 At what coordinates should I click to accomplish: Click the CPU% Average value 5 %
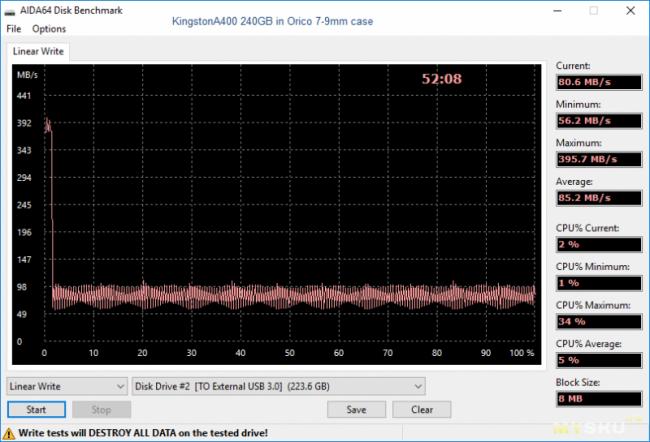click(x=599, y=360)
